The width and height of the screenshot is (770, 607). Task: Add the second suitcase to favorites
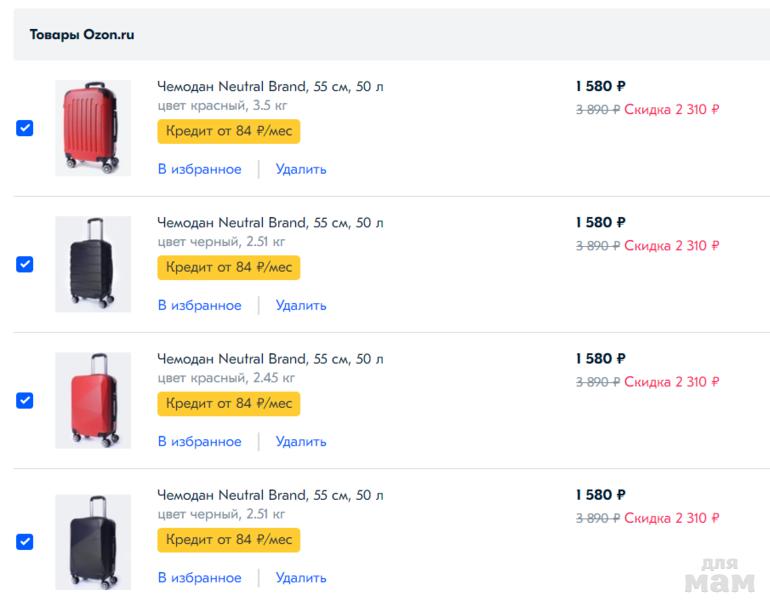point(199,305)
